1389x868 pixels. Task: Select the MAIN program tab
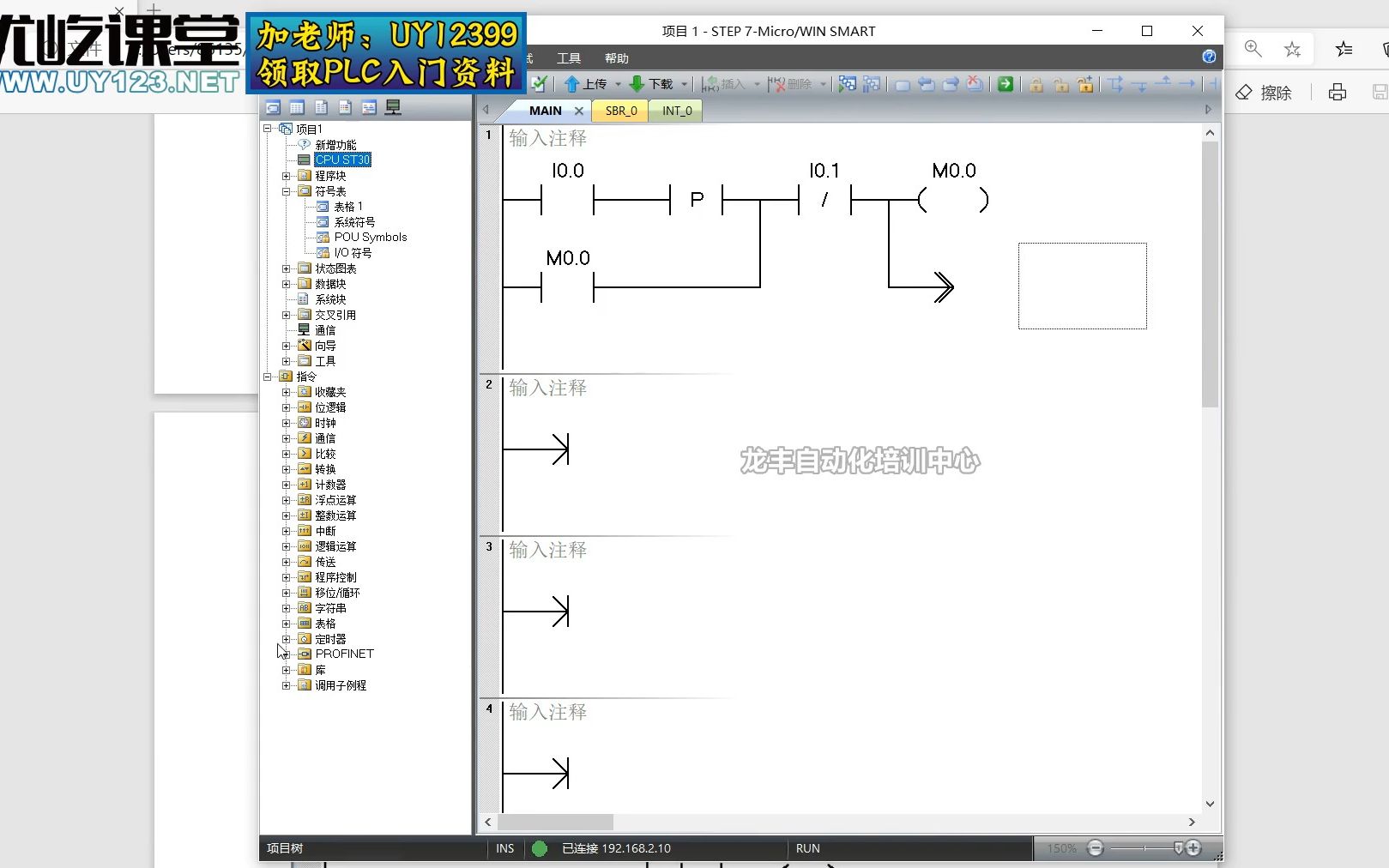546,111
